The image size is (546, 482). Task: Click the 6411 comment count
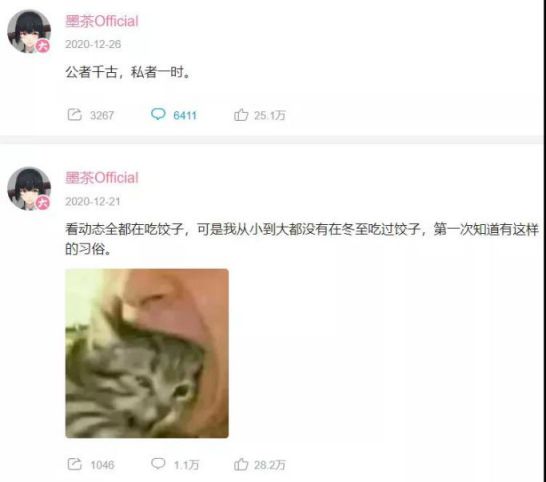pyautogui.click(x=185, y=115)
